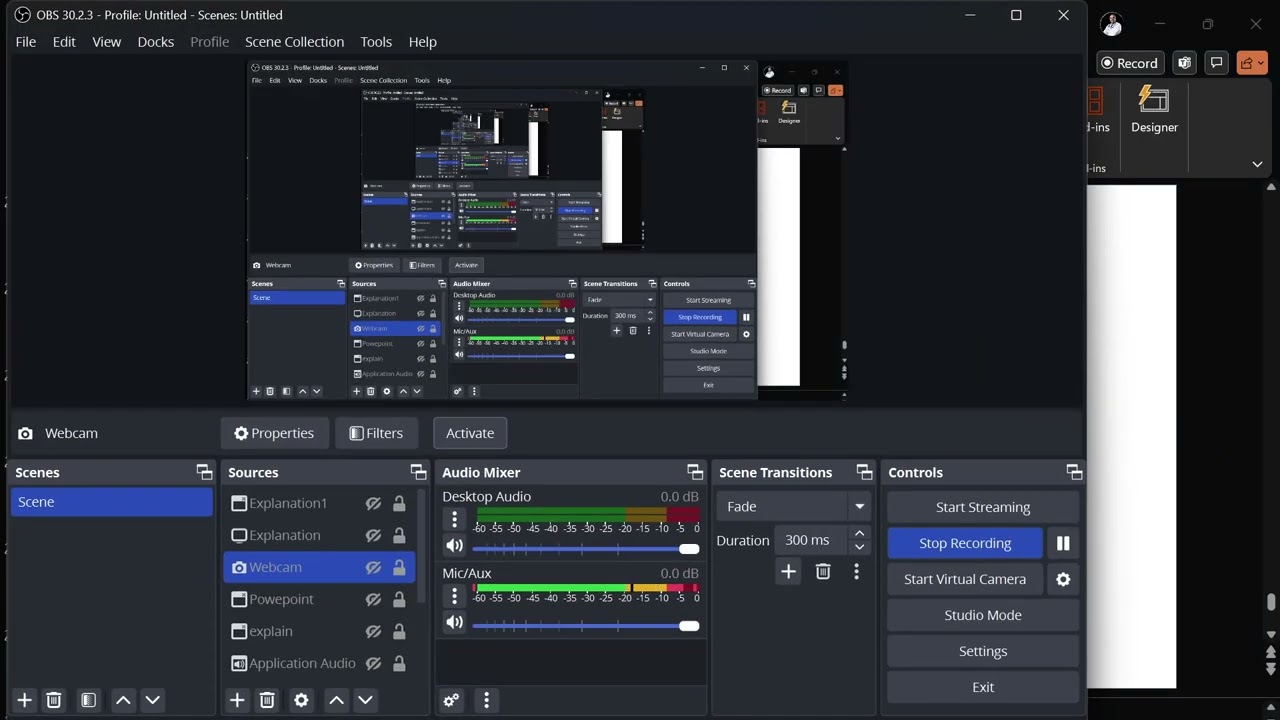The image size is (1280, 720).
Task: Move source down in Sources list
Action: click(x=365, y=700)
